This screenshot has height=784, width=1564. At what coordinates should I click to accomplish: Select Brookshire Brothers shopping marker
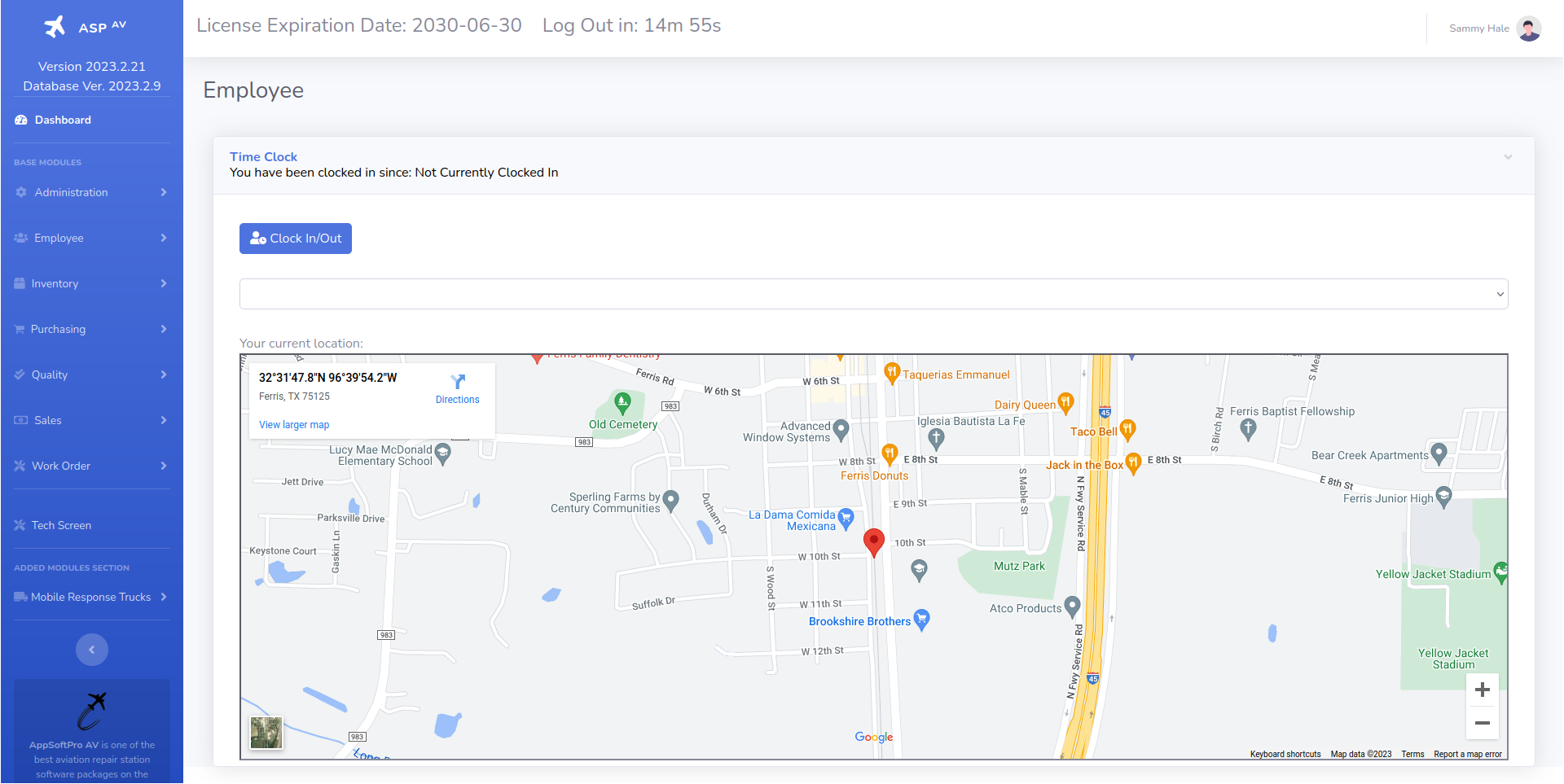[x=921, y=620]
